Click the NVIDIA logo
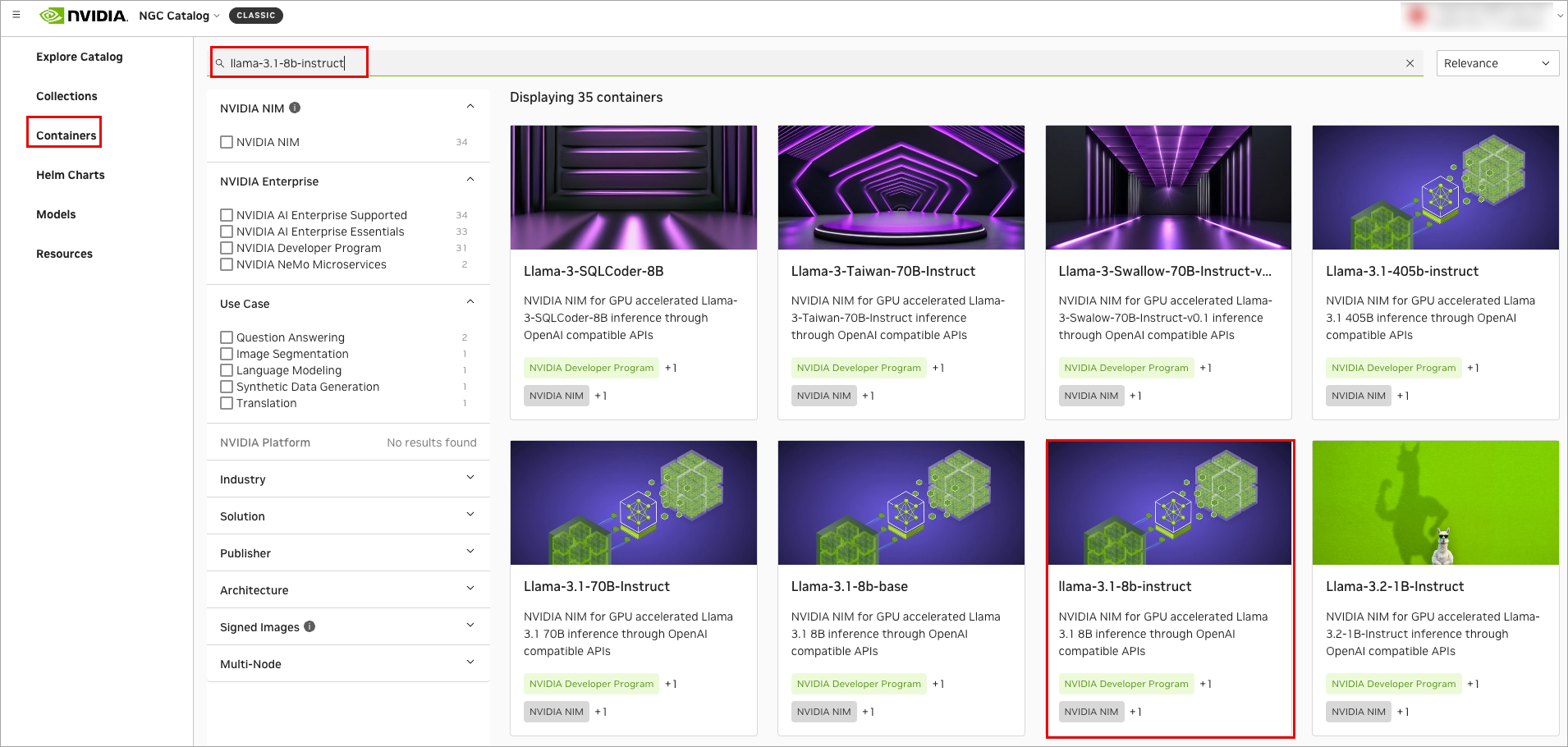This screenshot has height=747, width=1568. click(84, 16)
